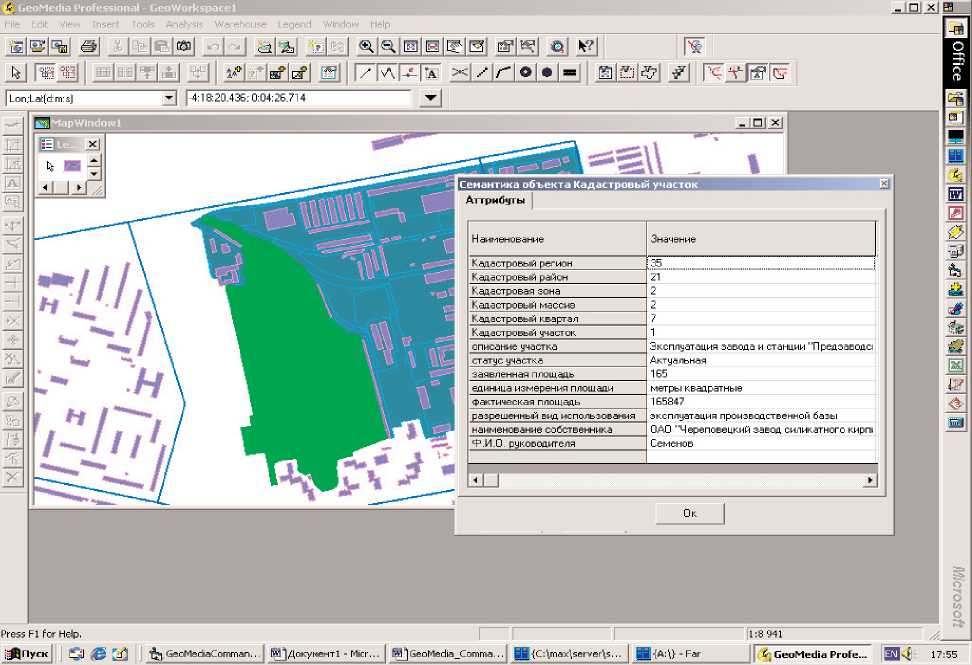Select the arrow Select tool
972x665 pixels.
15,72
